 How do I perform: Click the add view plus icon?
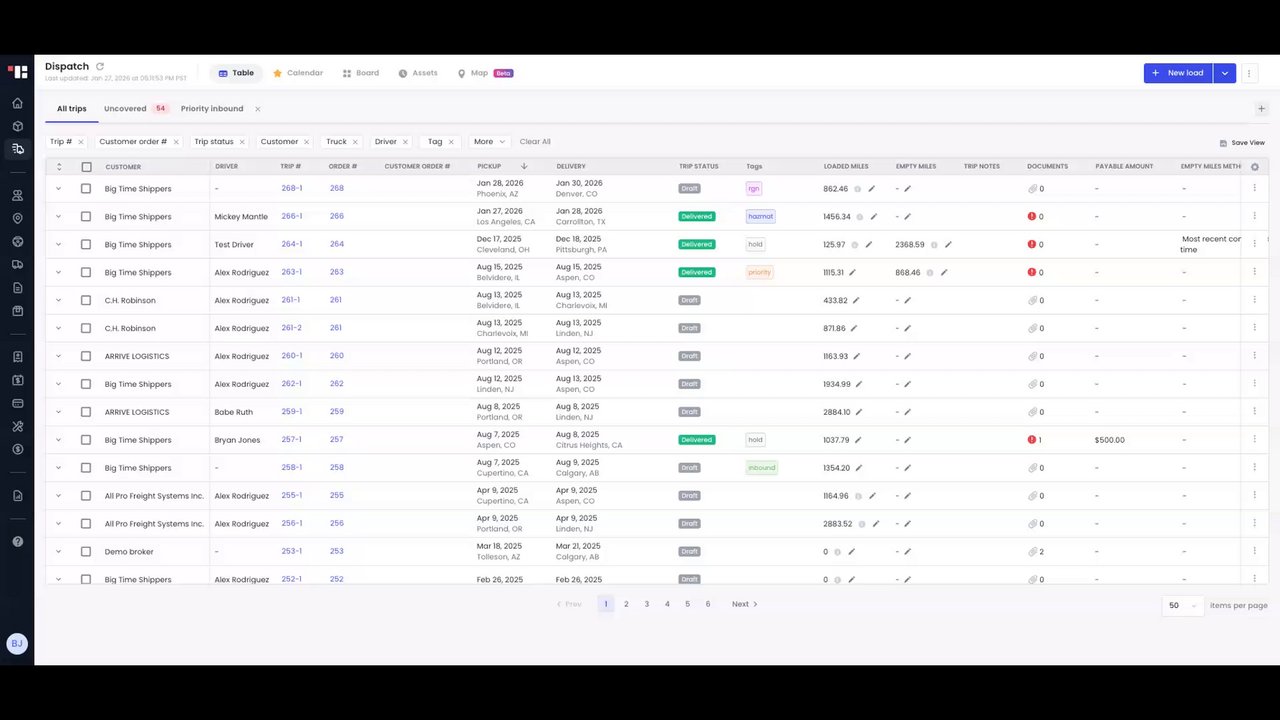tap(1261, 109)
